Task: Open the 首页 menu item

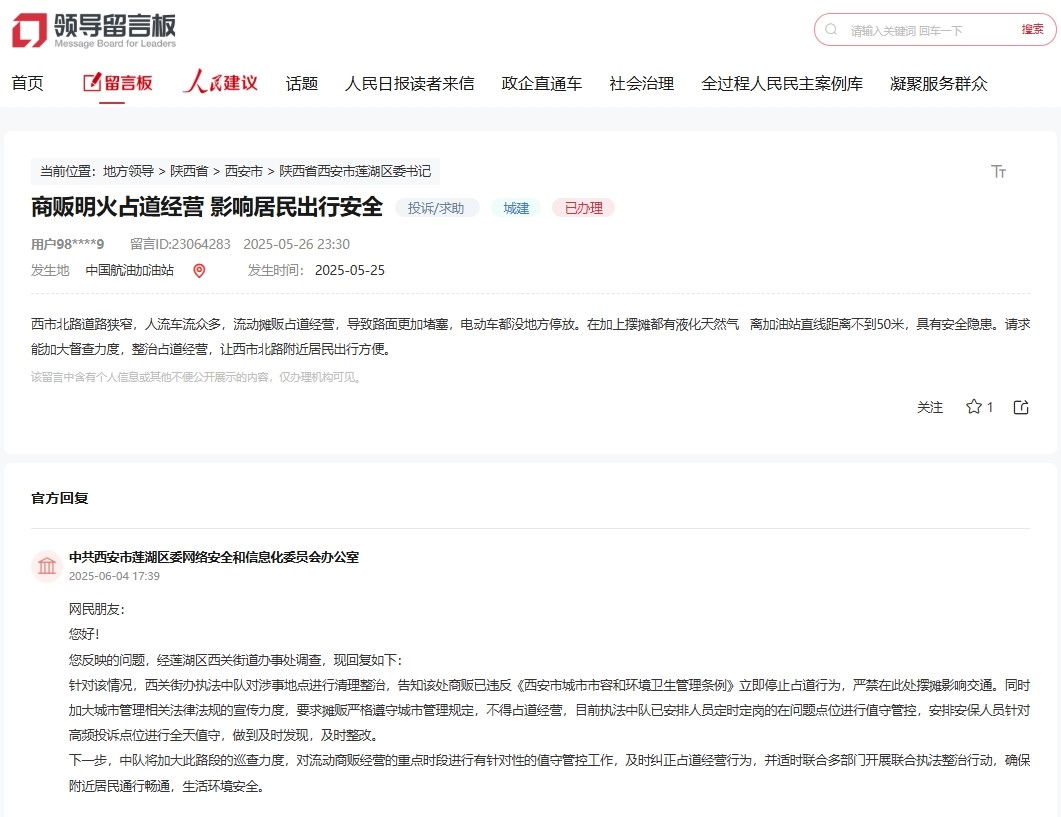Action: click(x=28, y=83)
